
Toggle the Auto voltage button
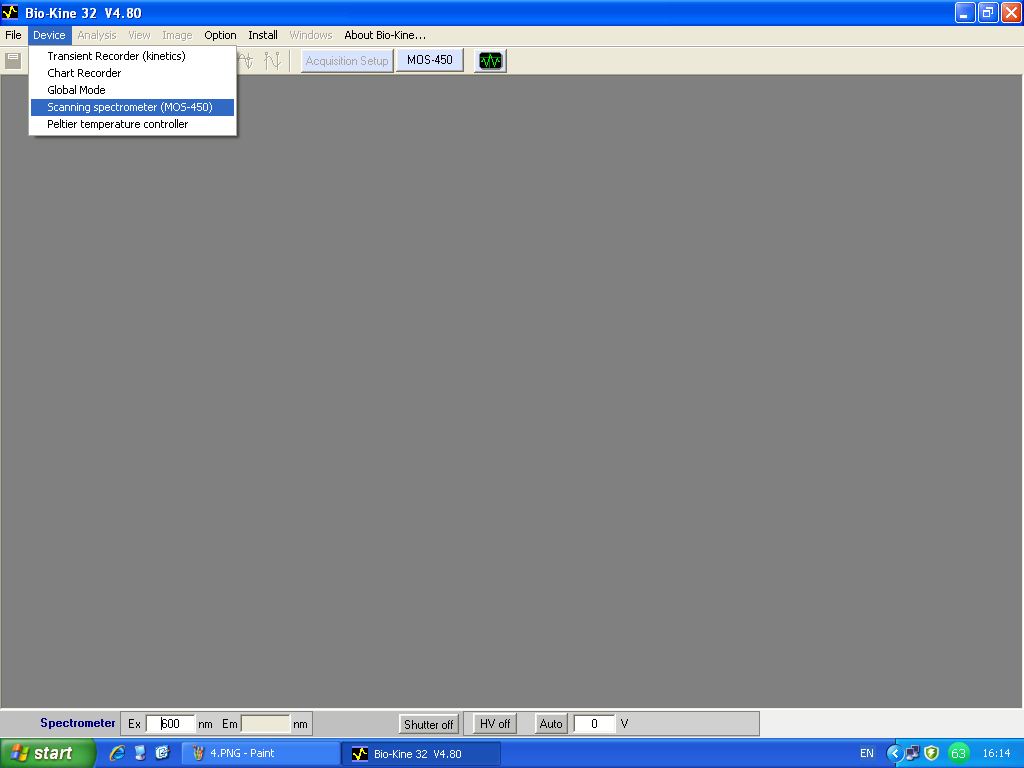551,724
